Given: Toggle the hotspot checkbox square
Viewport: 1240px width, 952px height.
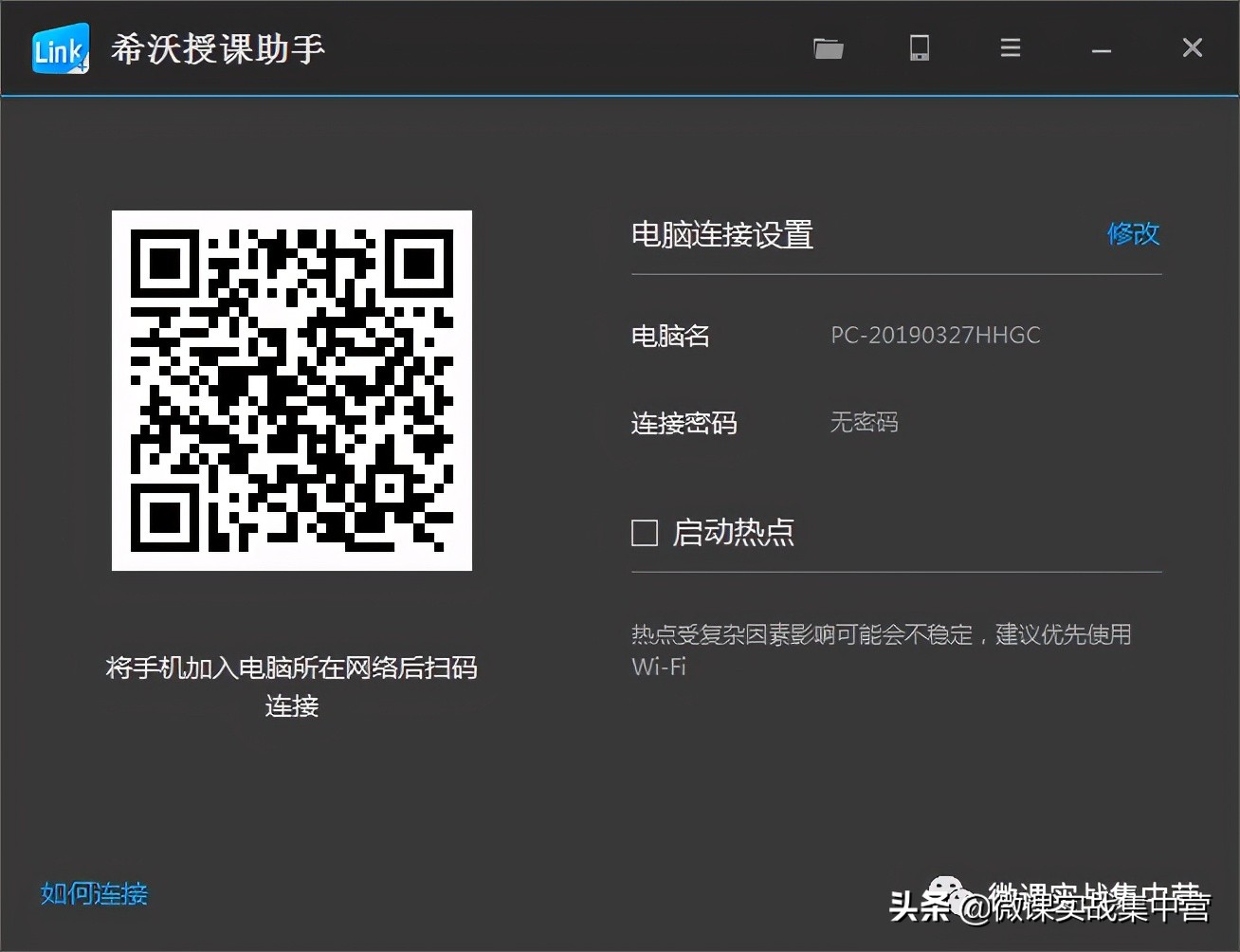Looking at the screenshot, I should [644, 533].
